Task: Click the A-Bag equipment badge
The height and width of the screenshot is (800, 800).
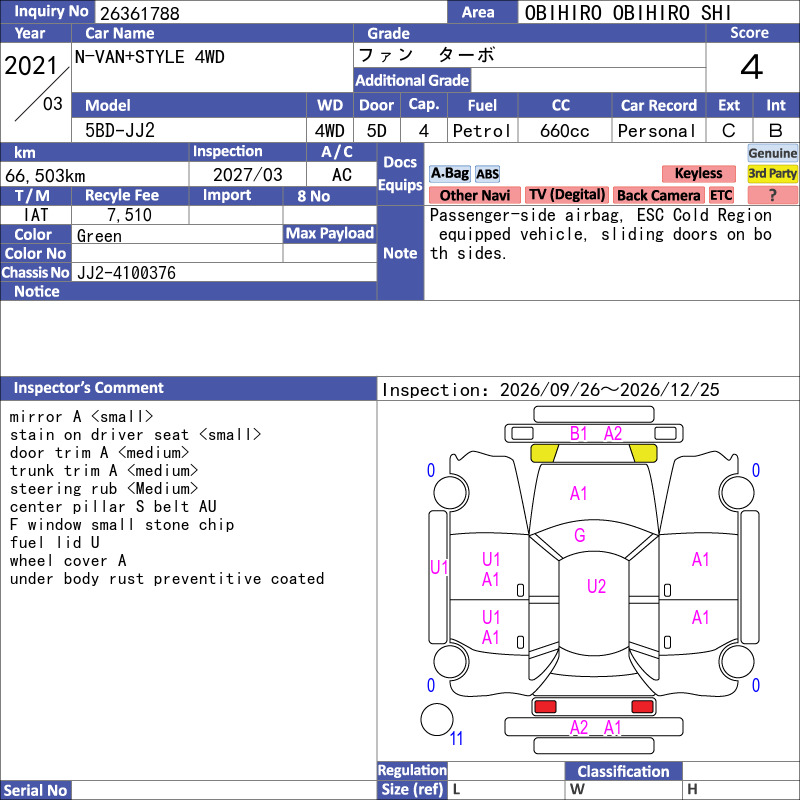Action: pos(449,173)
